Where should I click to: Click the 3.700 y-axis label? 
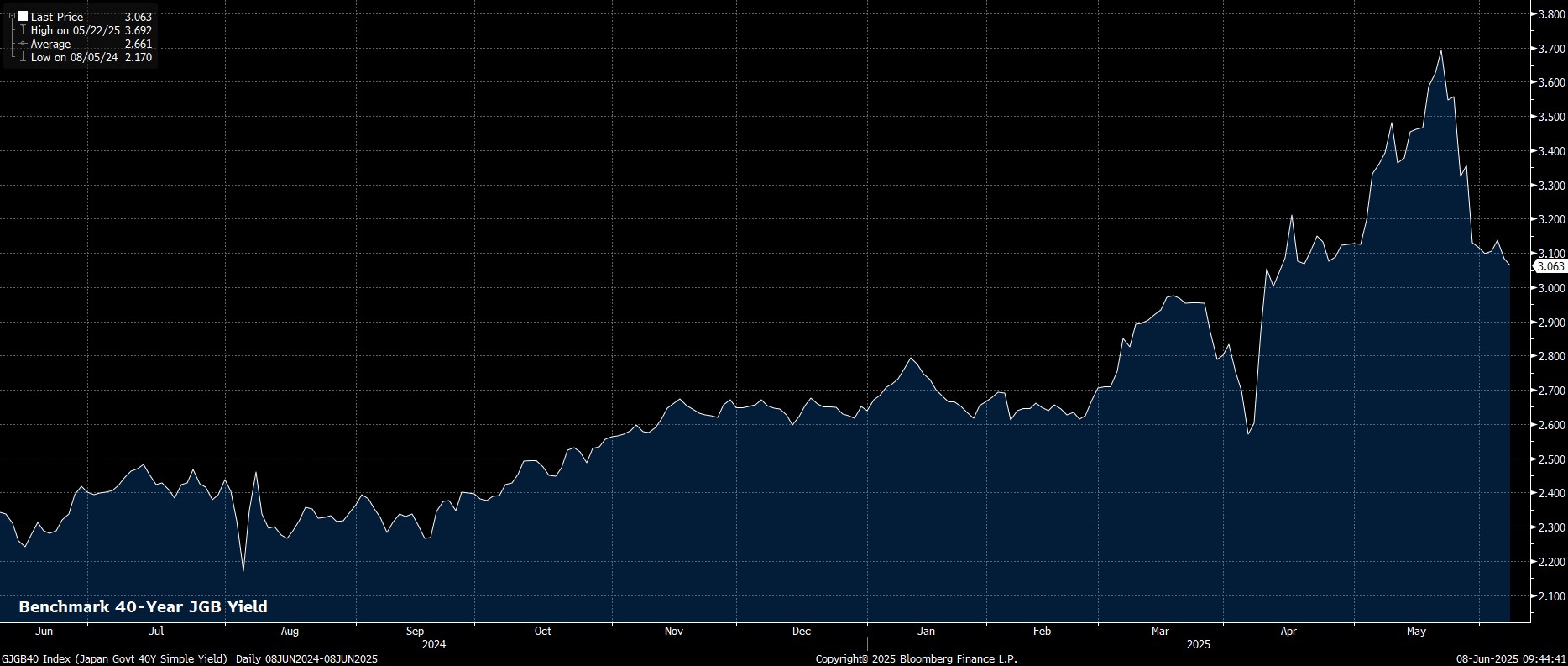1550,49
